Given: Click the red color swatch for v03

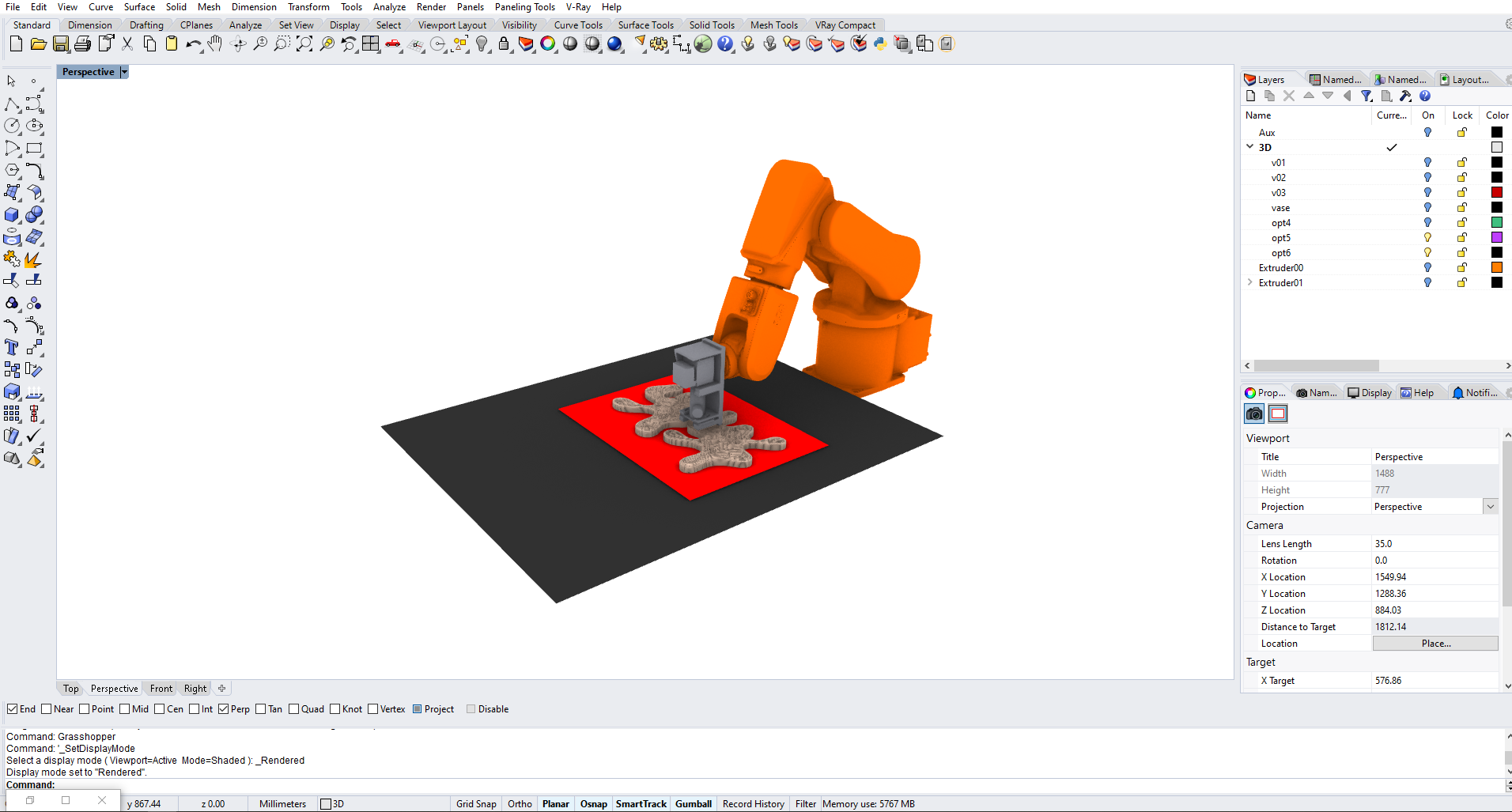Looking at the screenshot, I should [x=1497, y=193].
